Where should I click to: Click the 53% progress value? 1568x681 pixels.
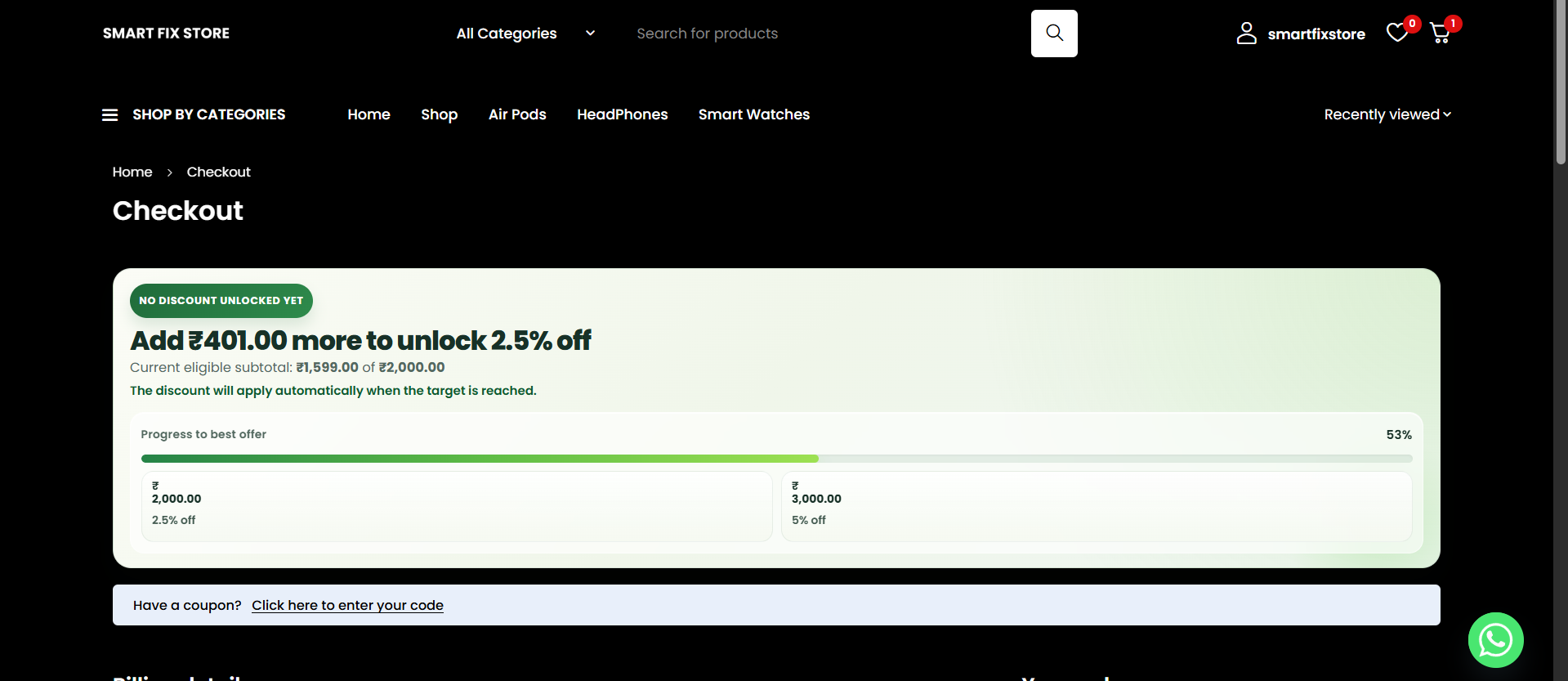[1399, 435]
